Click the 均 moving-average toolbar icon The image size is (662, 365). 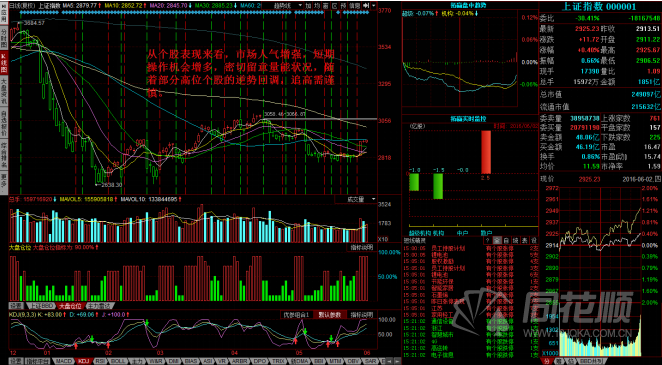tap(317, 5)
